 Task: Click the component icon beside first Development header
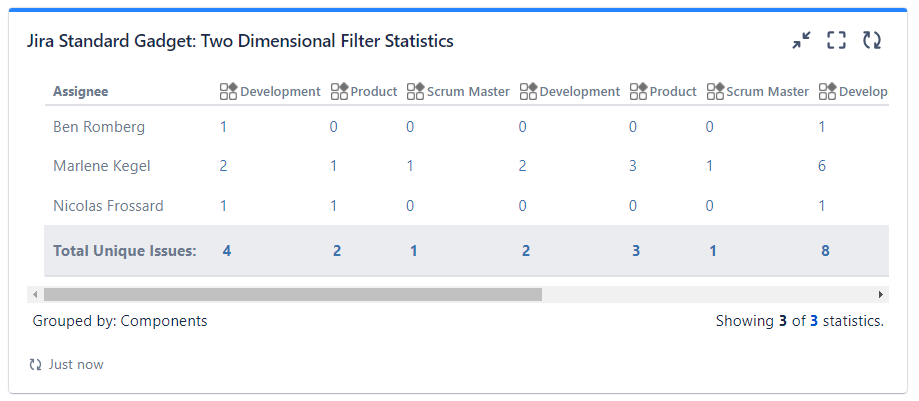[228, 92]
